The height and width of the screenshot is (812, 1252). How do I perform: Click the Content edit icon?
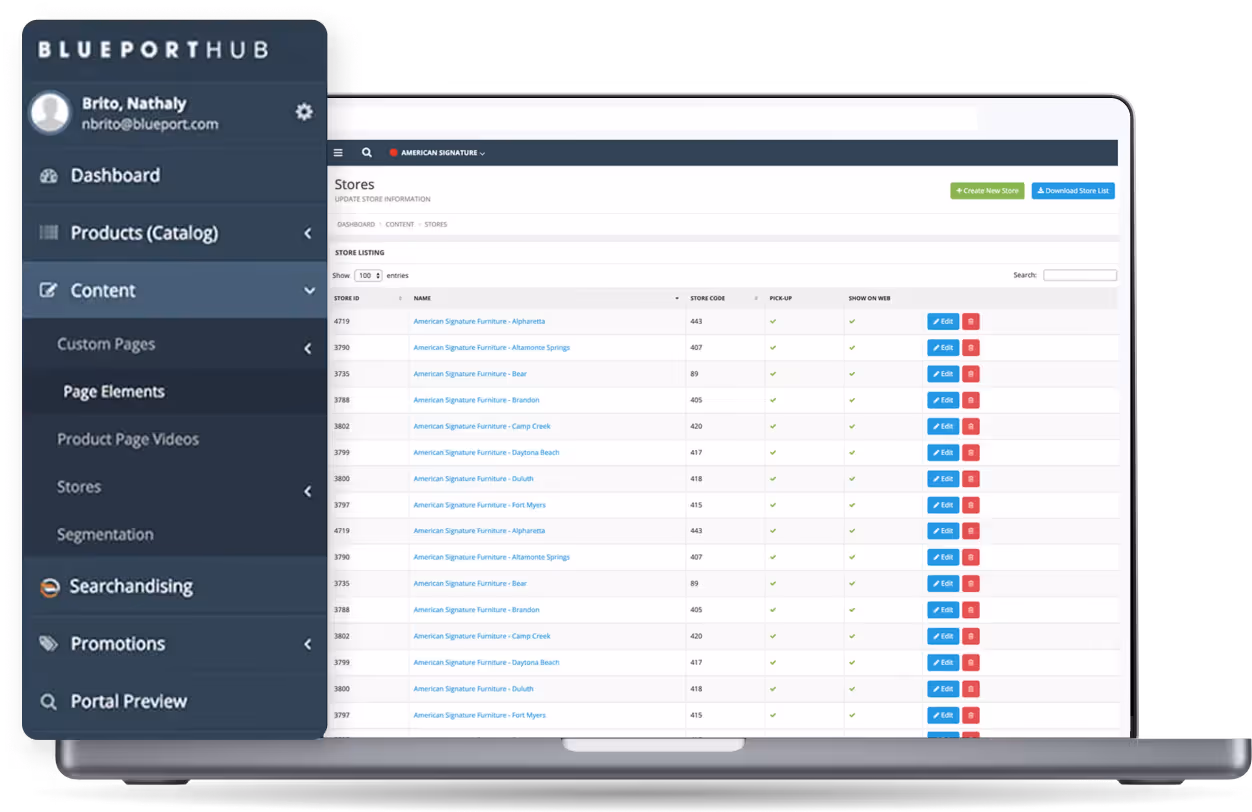(48, 291)
